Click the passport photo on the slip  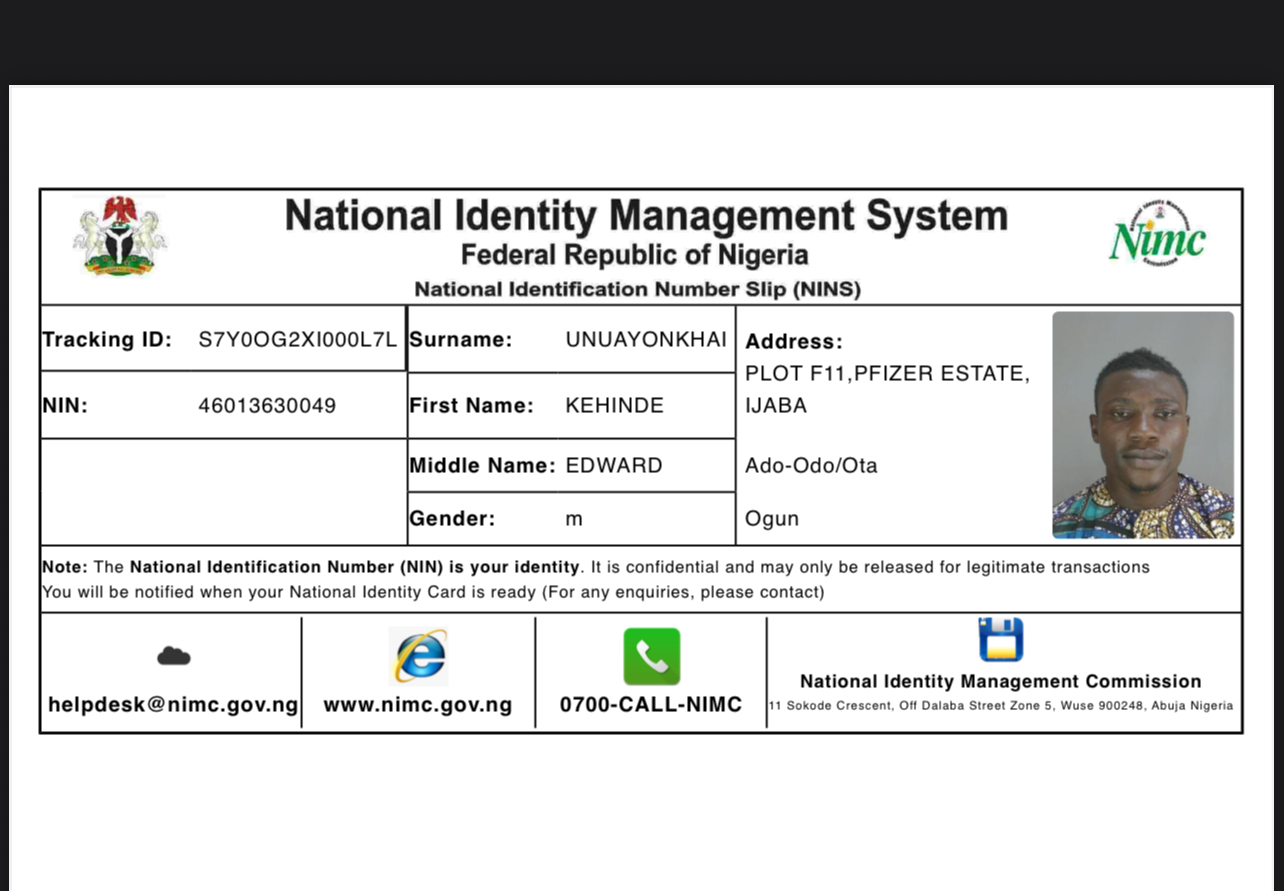[1142, 425]
